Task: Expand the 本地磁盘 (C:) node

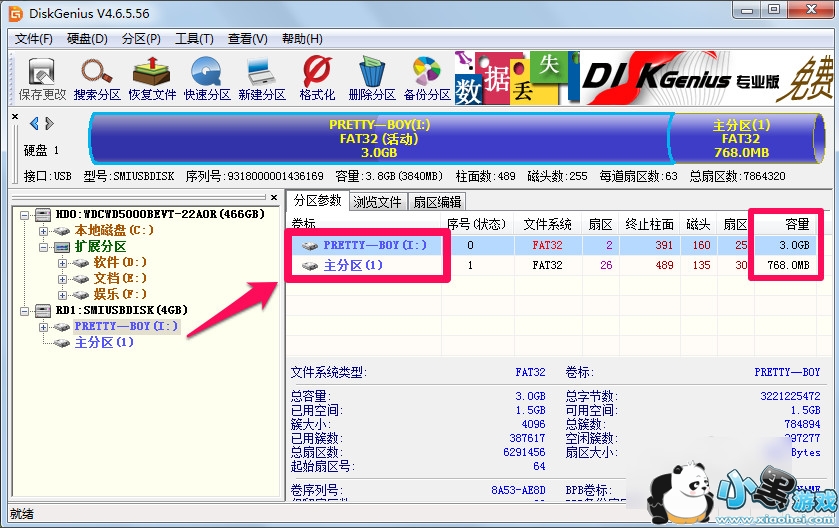Action: [x=43, y=231]
